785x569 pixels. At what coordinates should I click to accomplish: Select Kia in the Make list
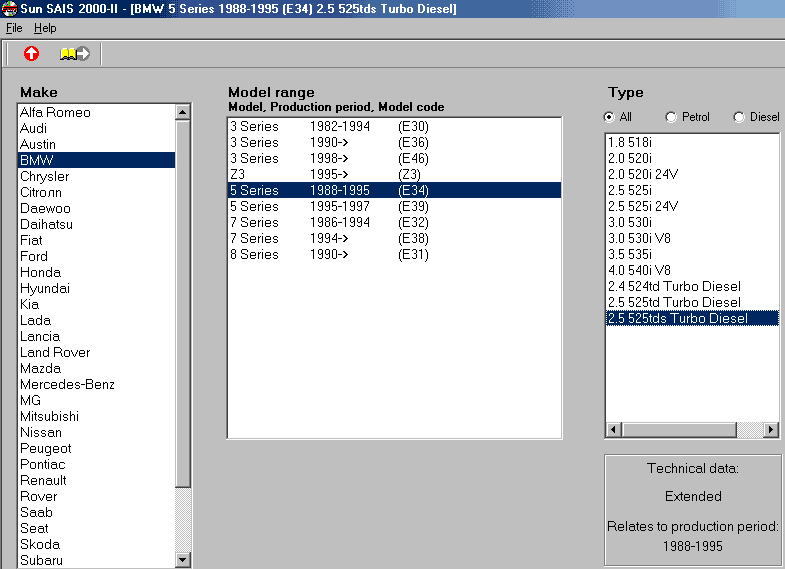point(97,304)
